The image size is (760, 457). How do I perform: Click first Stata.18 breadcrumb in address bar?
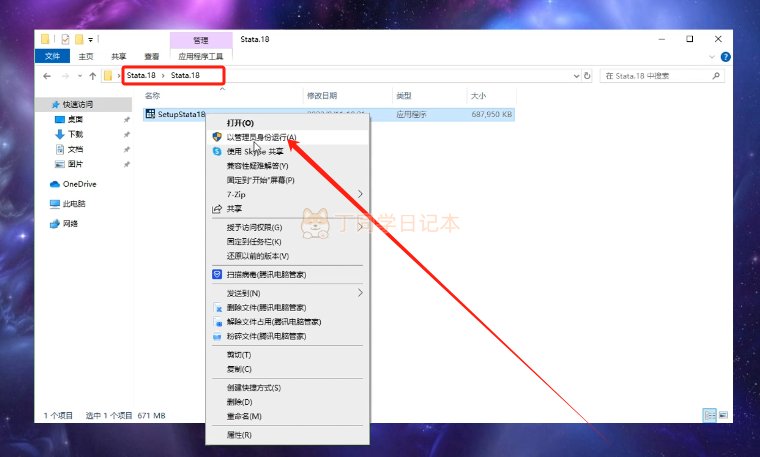(141, 75)
